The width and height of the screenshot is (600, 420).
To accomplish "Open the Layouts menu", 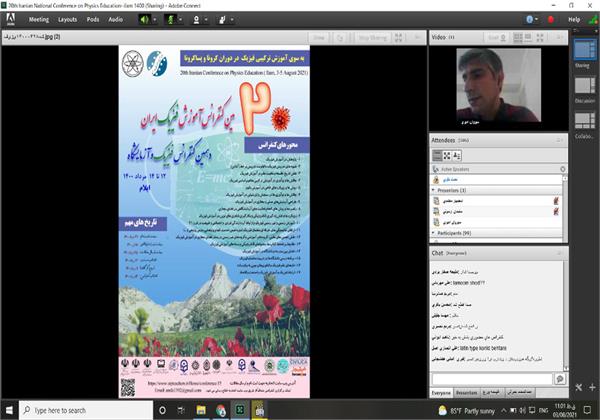I will pos(68,19).
